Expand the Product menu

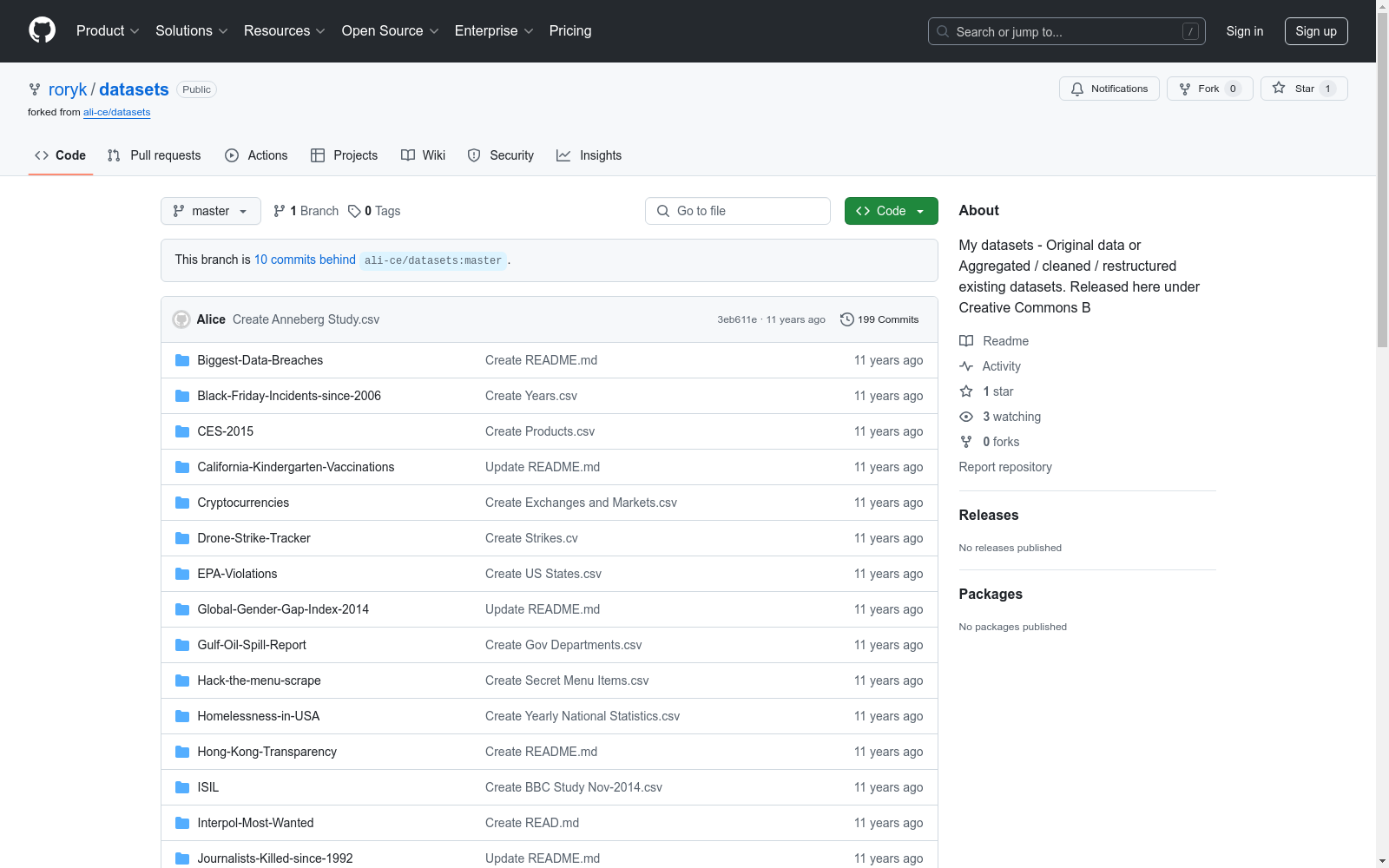[108, 30]
